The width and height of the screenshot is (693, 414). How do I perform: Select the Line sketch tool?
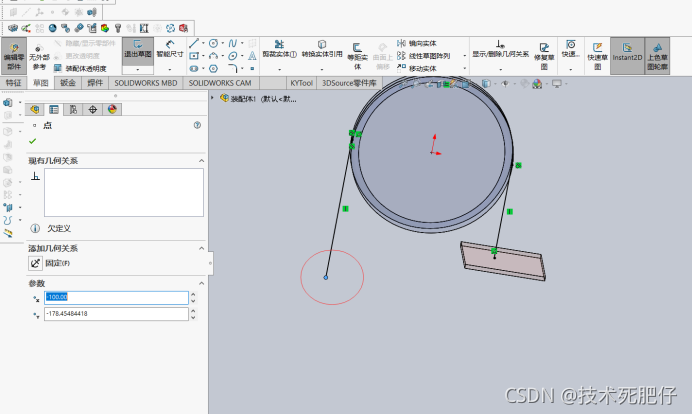point(194,43)
